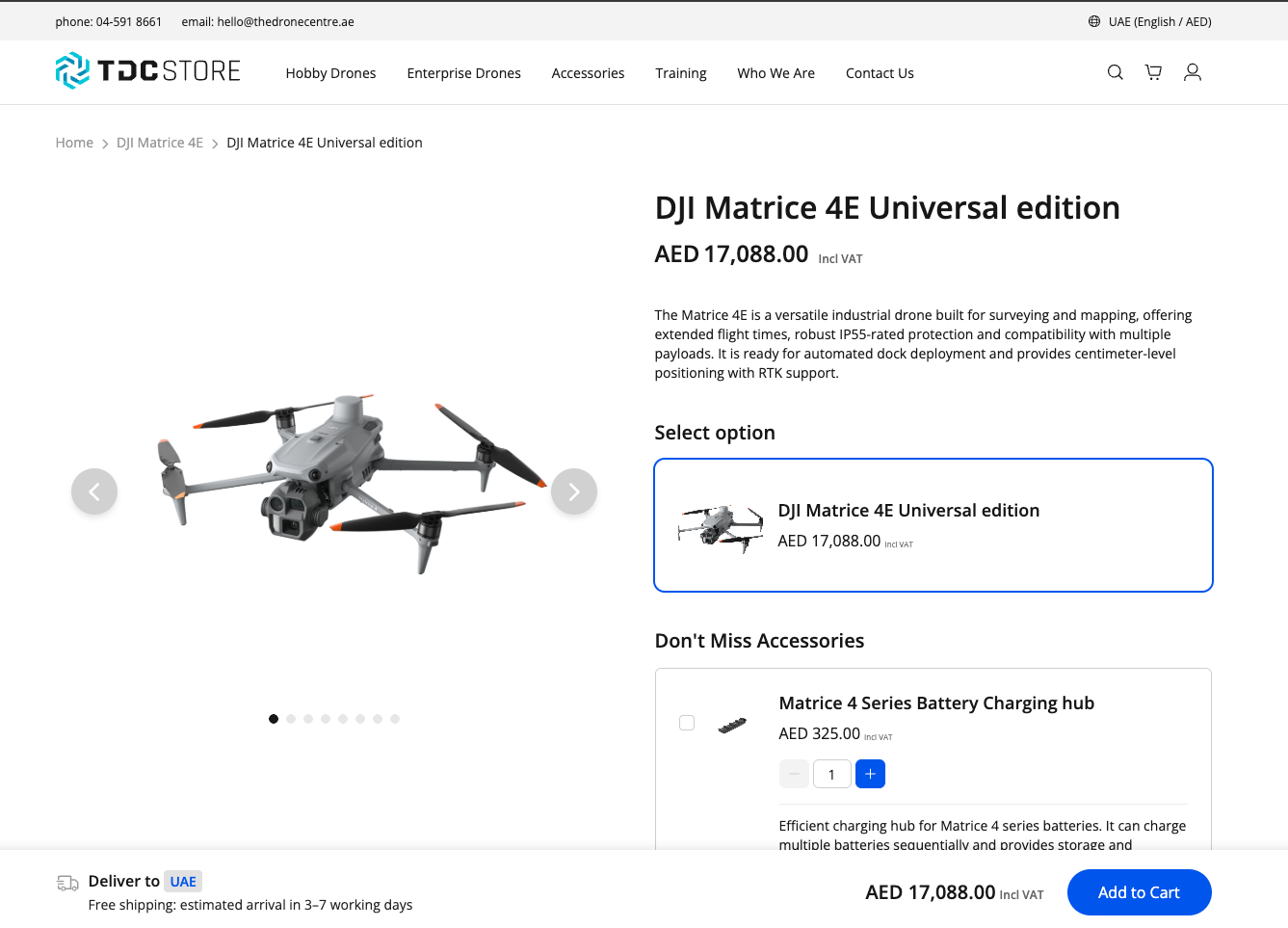Select first carousel dot indicator
This screenshot has height=928, width=1288.
[x=274, y=719]
